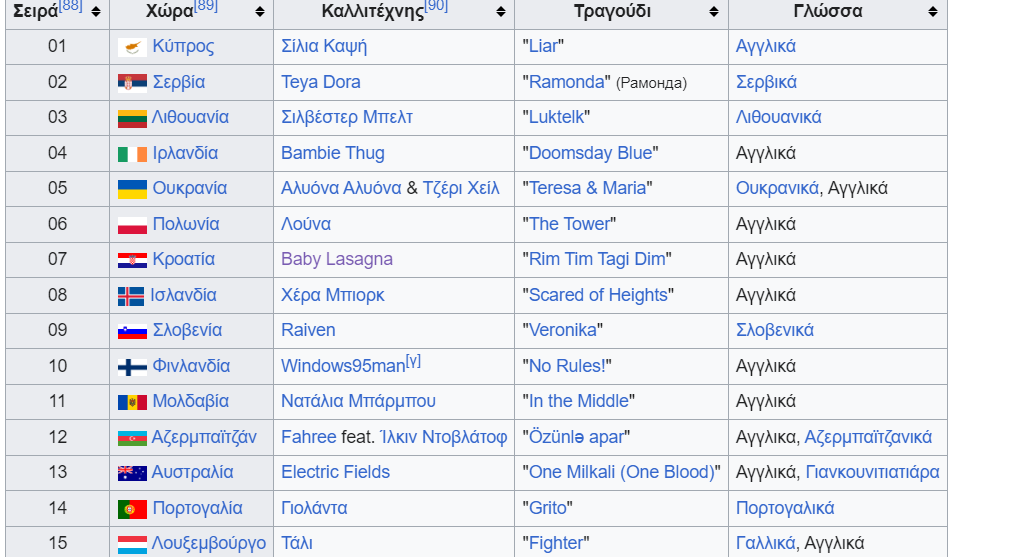Click the Portugal flag icon

(x=132, y=509)
